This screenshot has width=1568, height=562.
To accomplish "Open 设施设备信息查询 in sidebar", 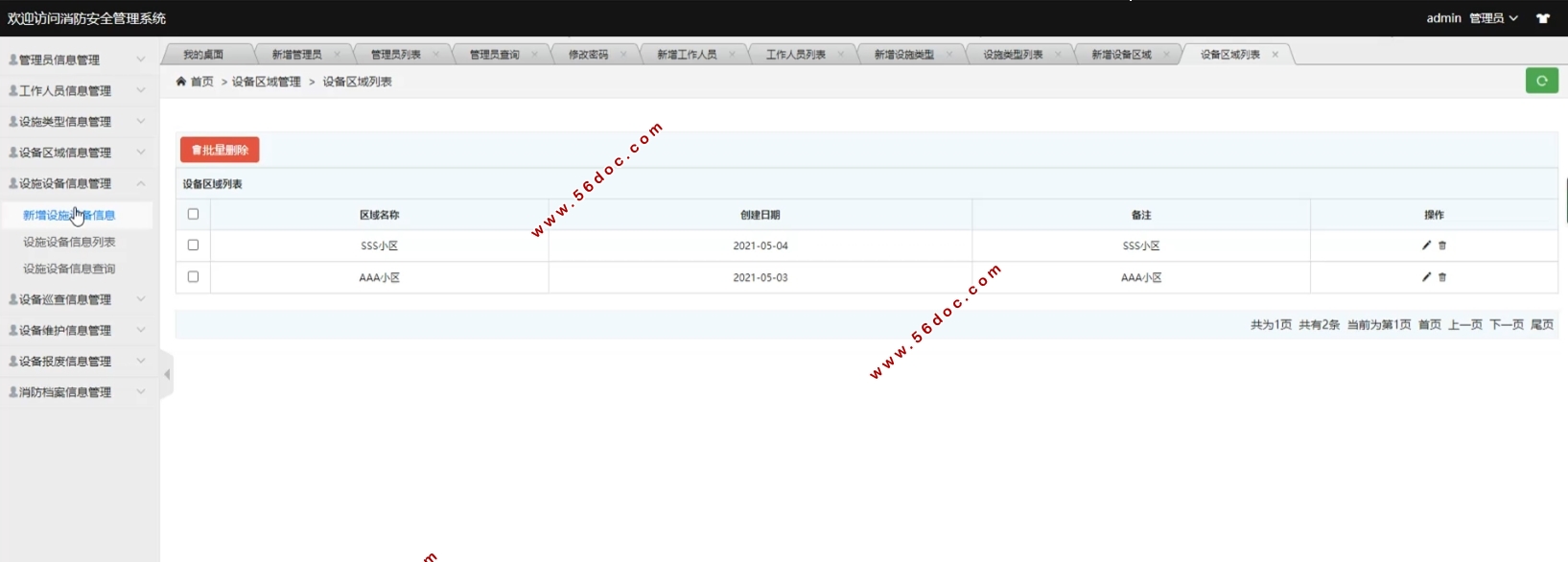I will 69,269.
